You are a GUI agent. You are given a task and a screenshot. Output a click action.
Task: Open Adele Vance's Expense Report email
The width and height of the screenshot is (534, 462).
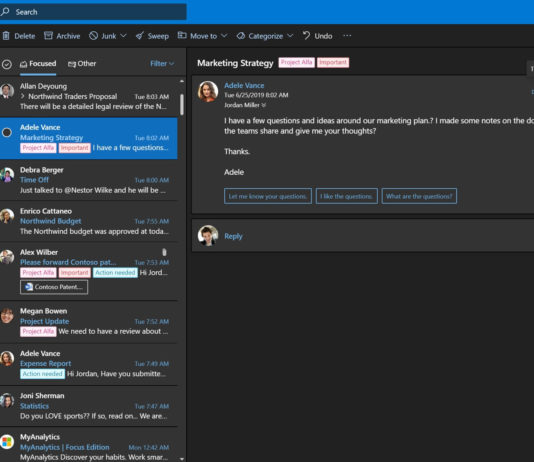click(89, 364)
